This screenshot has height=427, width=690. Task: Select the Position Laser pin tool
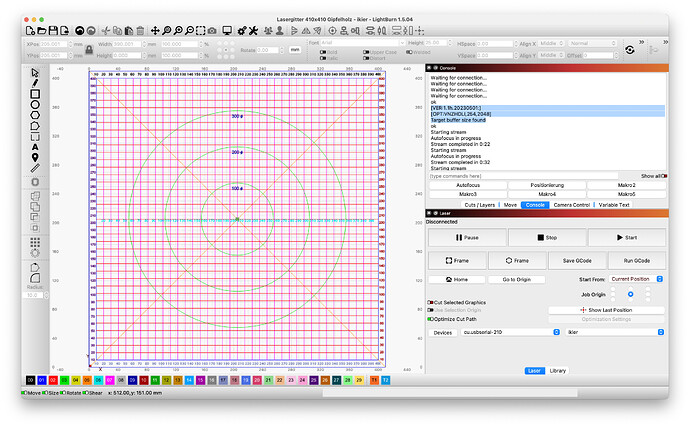35,158
